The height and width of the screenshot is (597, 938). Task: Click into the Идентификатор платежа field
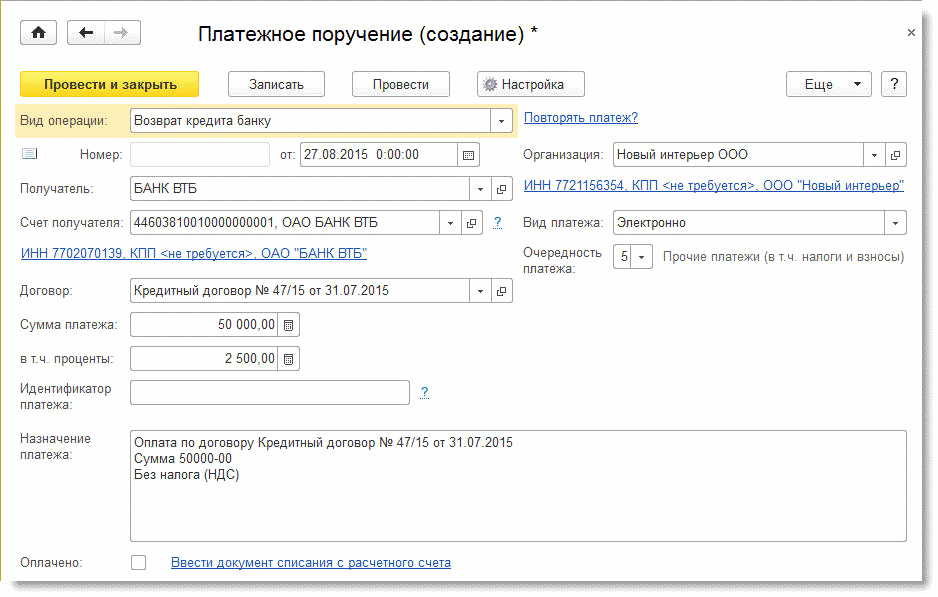point(269,392)
